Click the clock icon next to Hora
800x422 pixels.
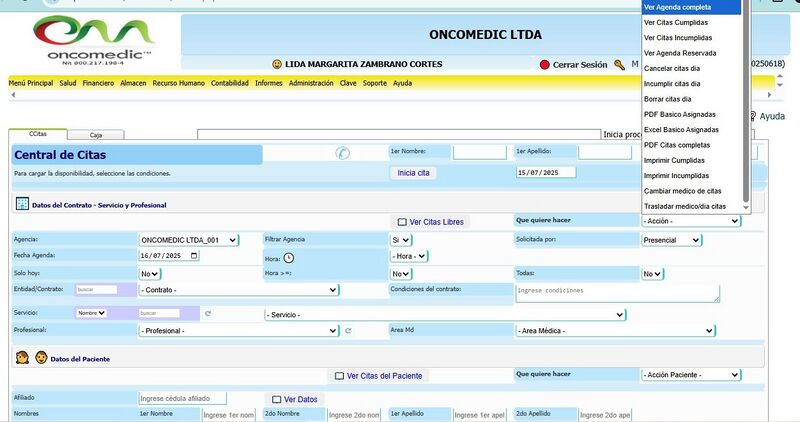pyautogui.click(x=289, y=256)
